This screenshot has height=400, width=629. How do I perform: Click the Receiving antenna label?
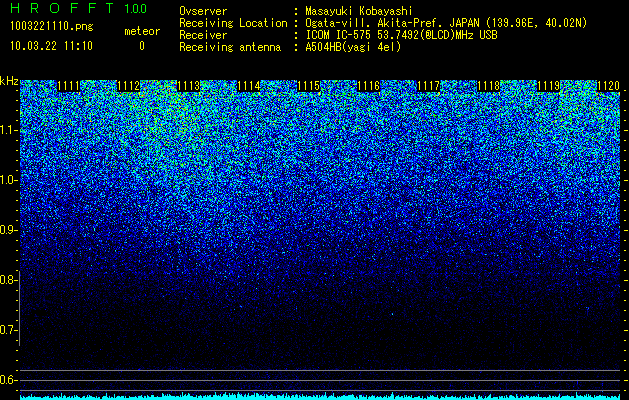(230, 47)
